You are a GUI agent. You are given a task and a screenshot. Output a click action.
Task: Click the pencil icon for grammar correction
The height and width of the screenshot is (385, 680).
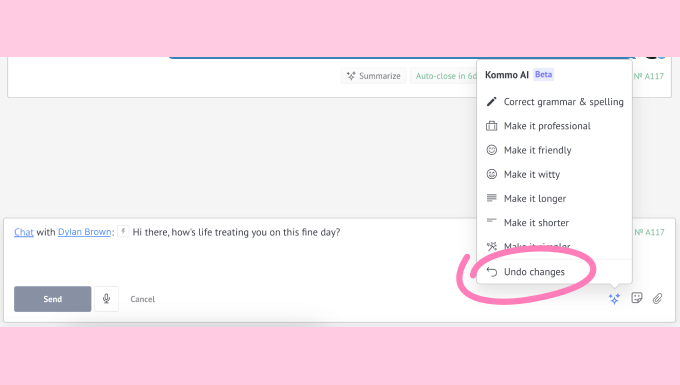[491, 101]
